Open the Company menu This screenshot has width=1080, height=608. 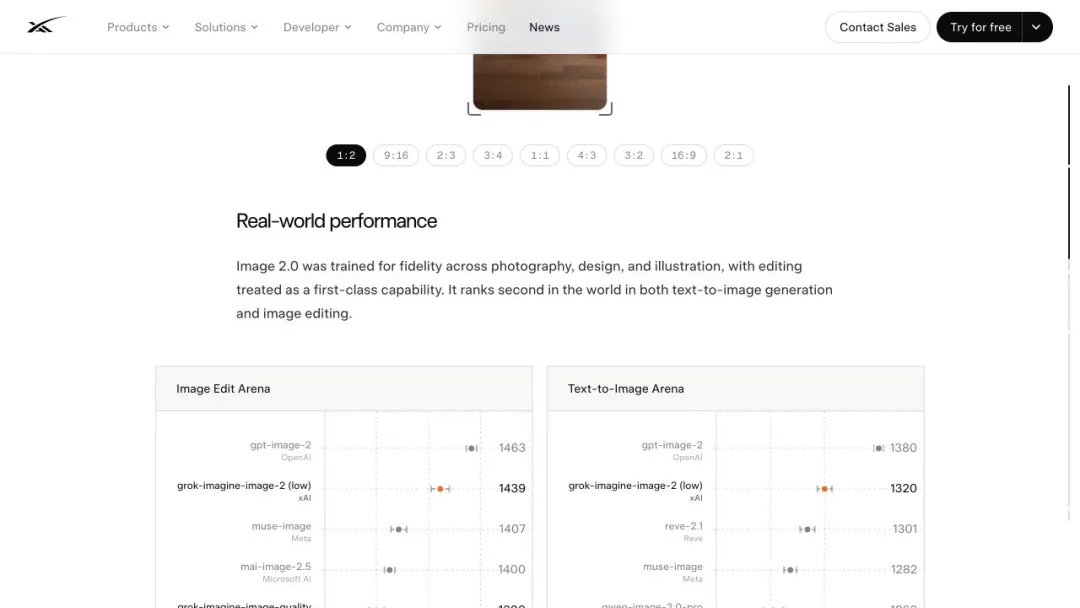click(408, 27)
